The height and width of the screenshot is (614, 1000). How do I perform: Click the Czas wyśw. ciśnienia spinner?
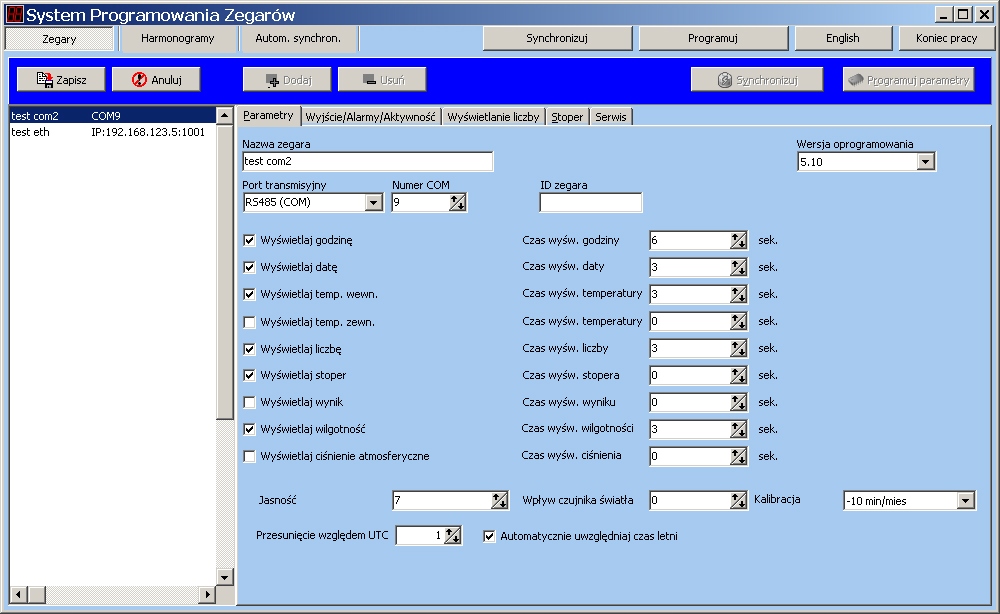[739, 456]
